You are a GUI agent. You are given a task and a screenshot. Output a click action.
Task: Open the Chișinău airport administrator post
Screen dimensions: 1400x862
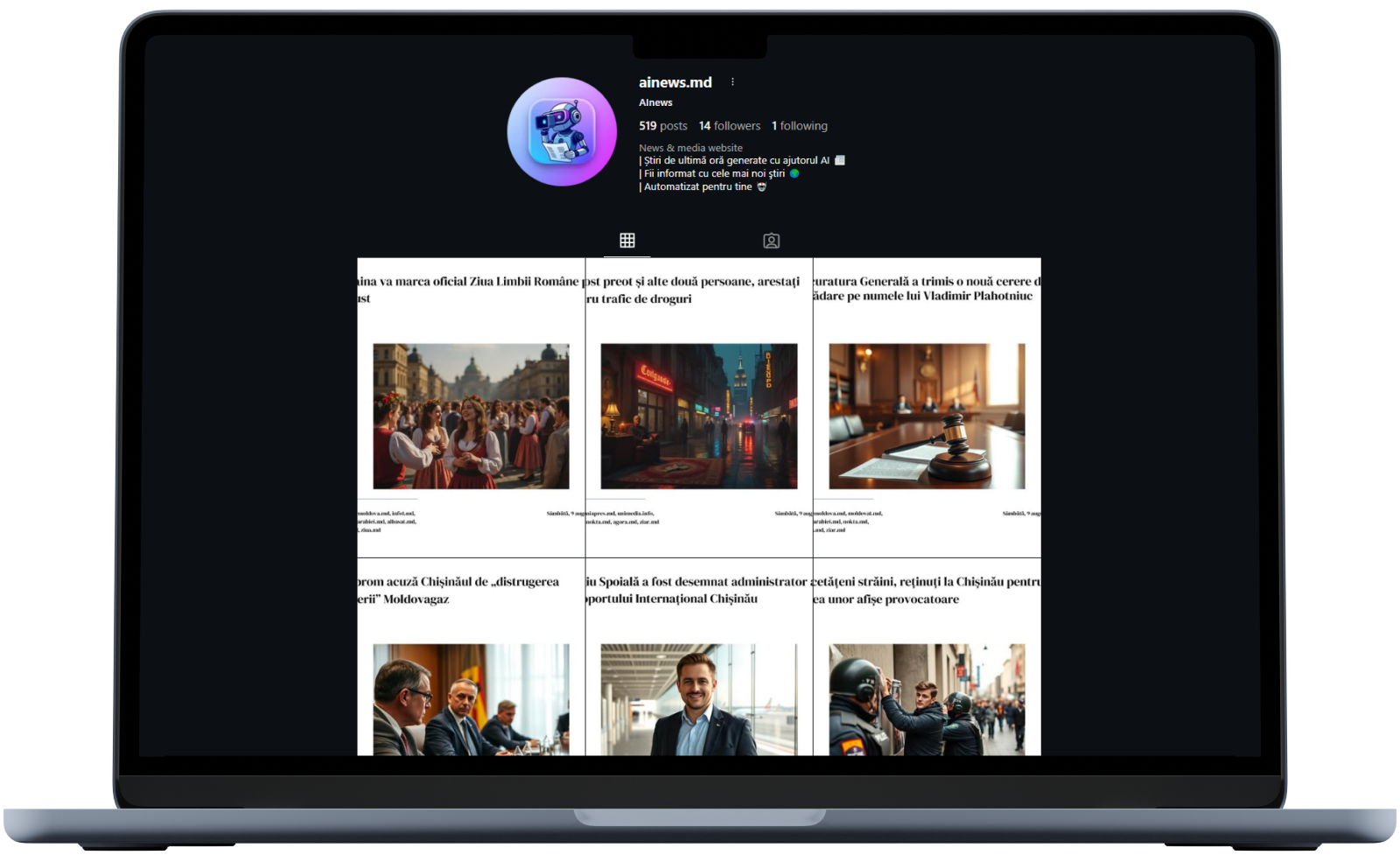coord(698,665)
